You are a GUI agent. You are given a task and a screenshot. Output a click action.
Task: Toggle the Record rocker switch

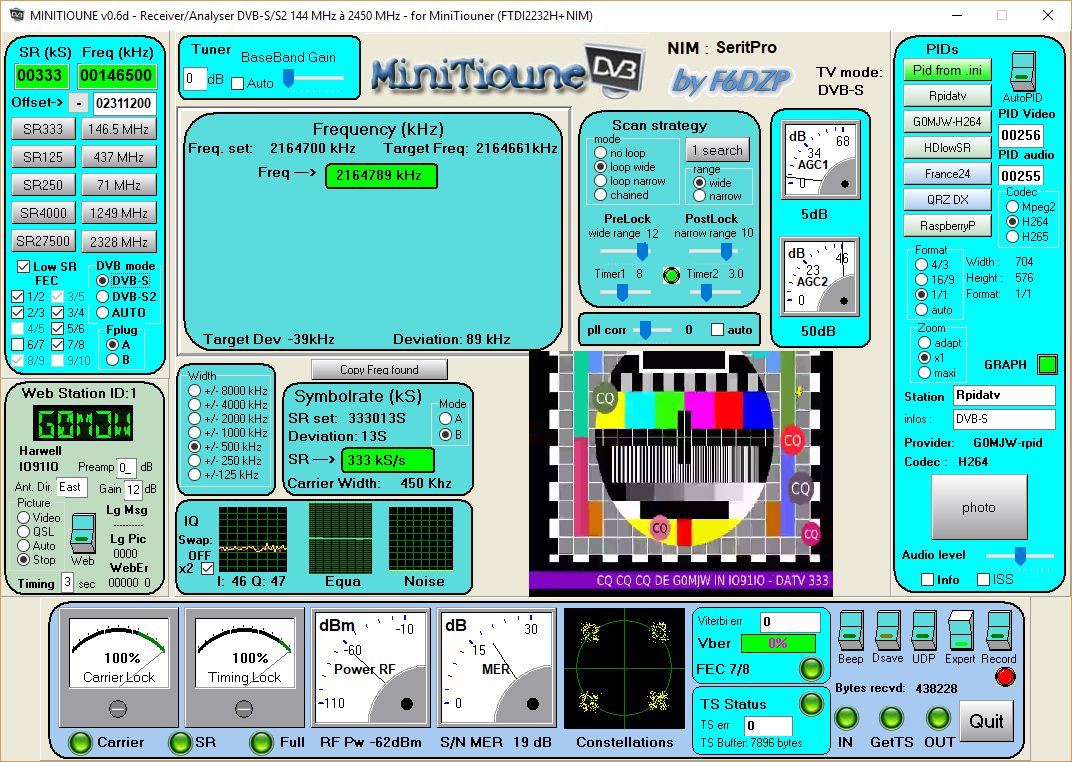coord(998,630)
